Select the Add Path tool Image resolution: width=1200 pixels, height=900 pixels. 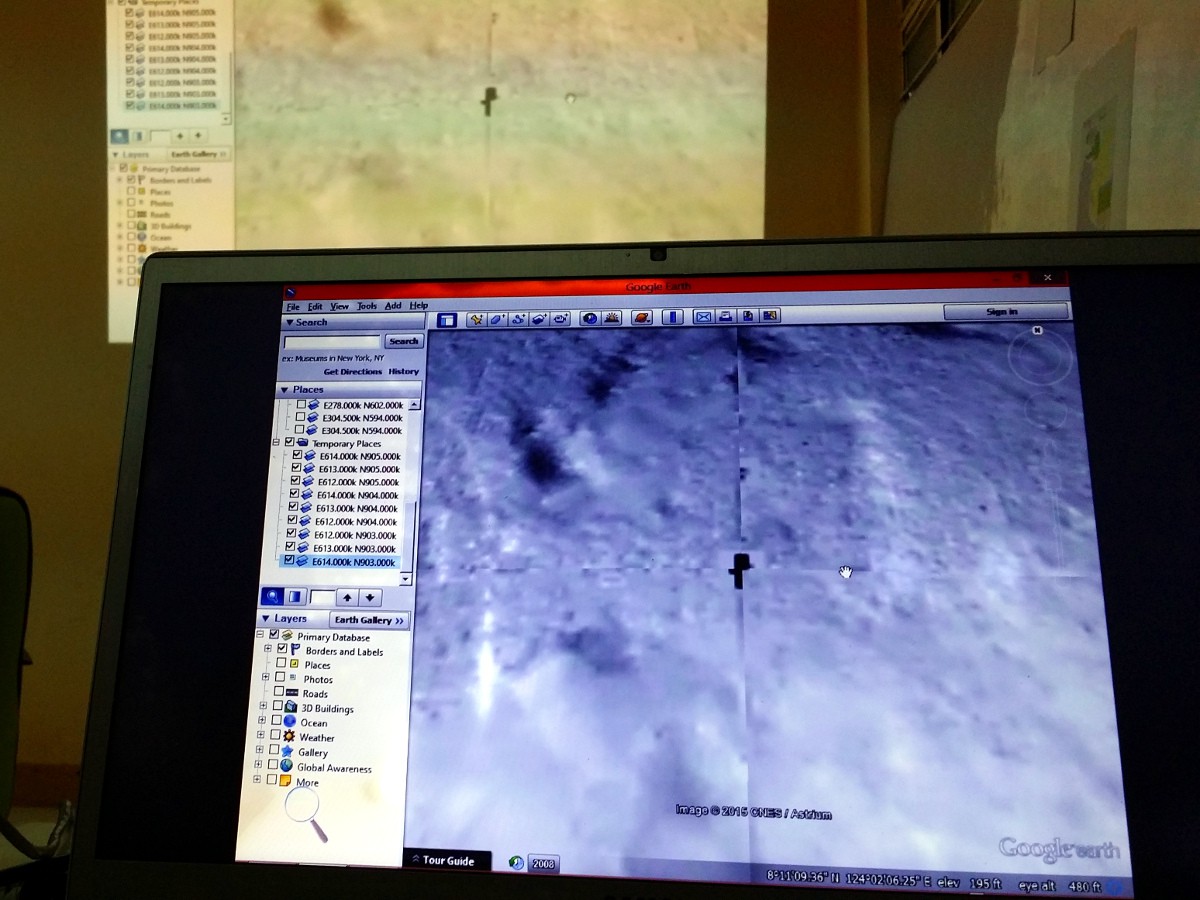click(518, 319)
